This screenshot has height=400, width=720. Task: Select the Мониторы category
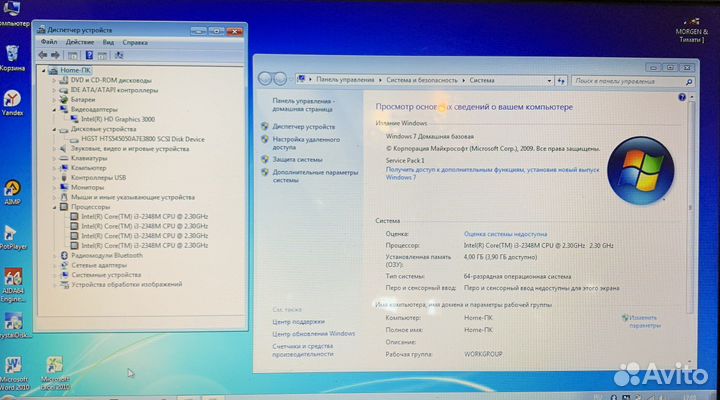(87, 187)
